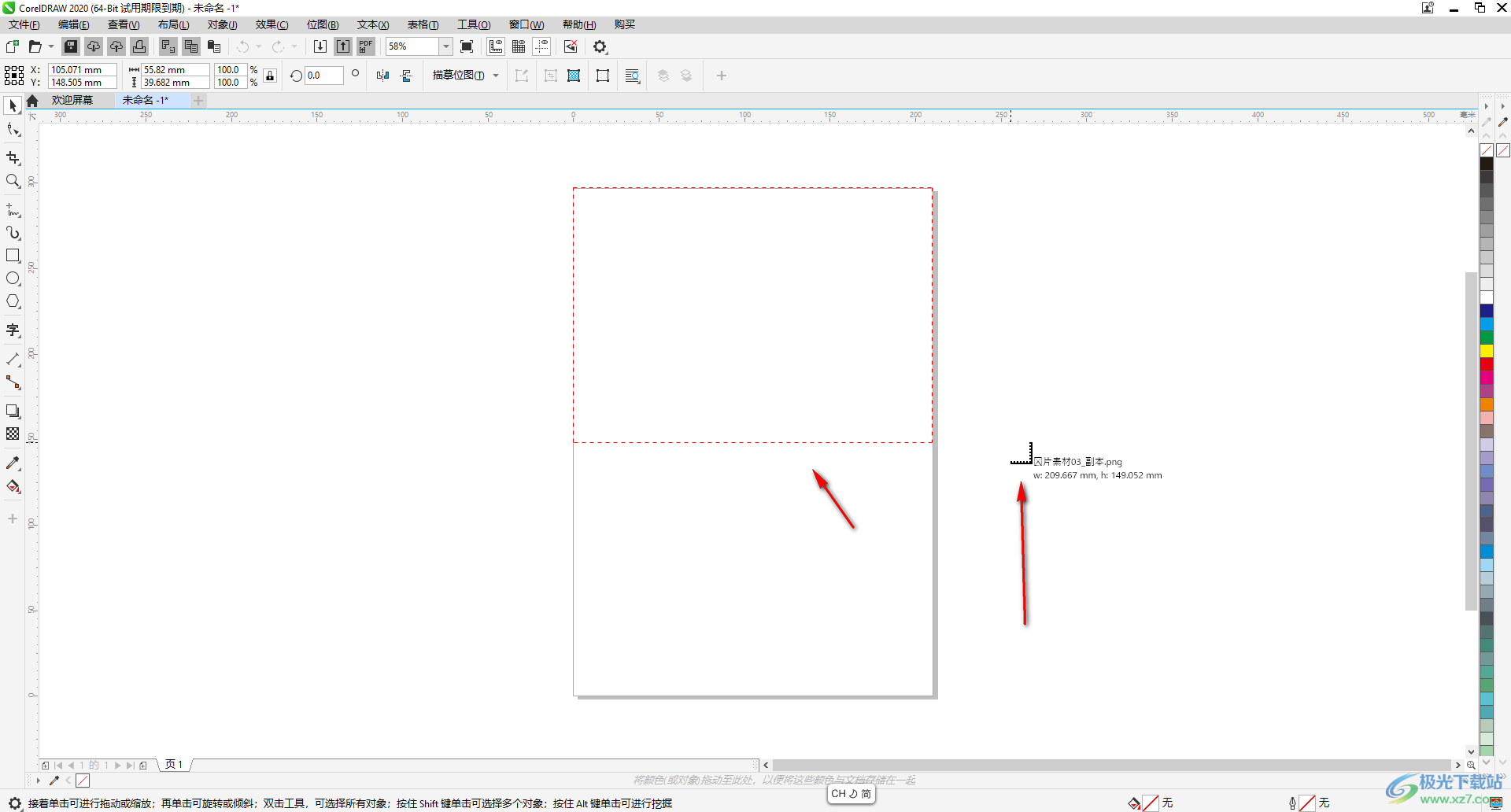Select the Transparency checkerboard tool
This screenshot has width=1511, height=812.
coord(13,434)
